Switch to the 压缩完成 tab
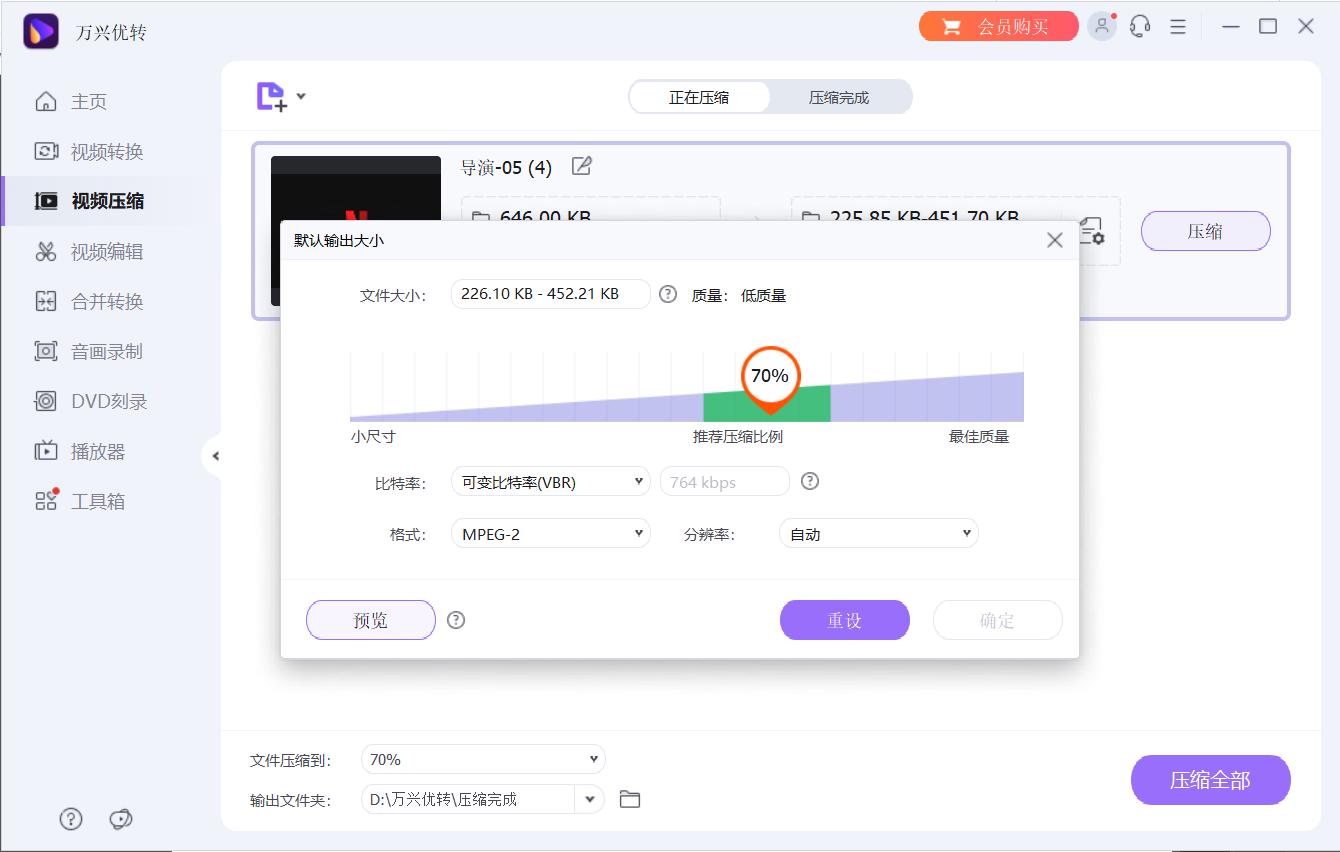 coord(841,97)
